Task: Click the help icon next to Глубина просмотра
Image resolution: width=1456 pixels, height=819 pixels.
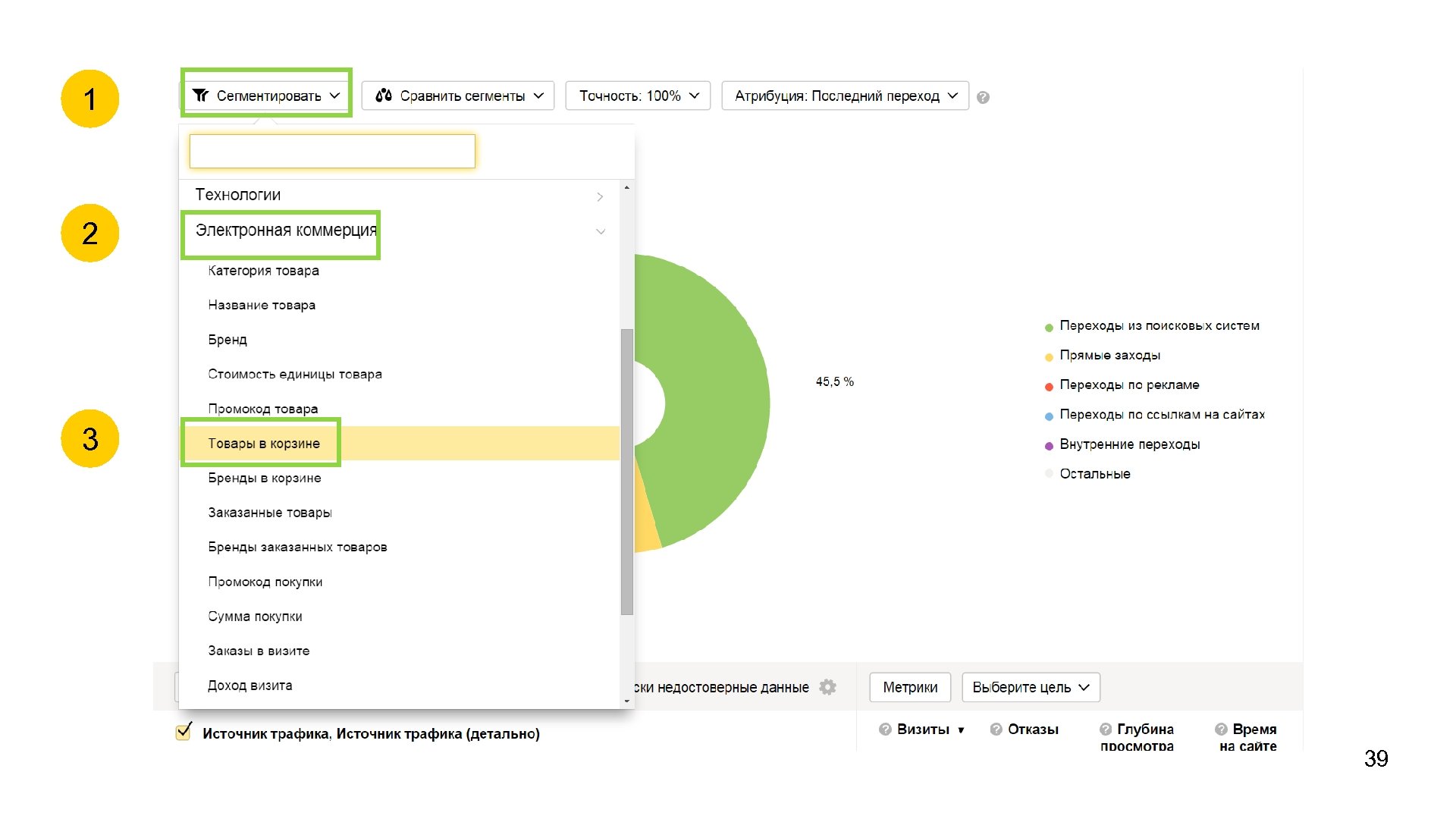Action: 1105,730
